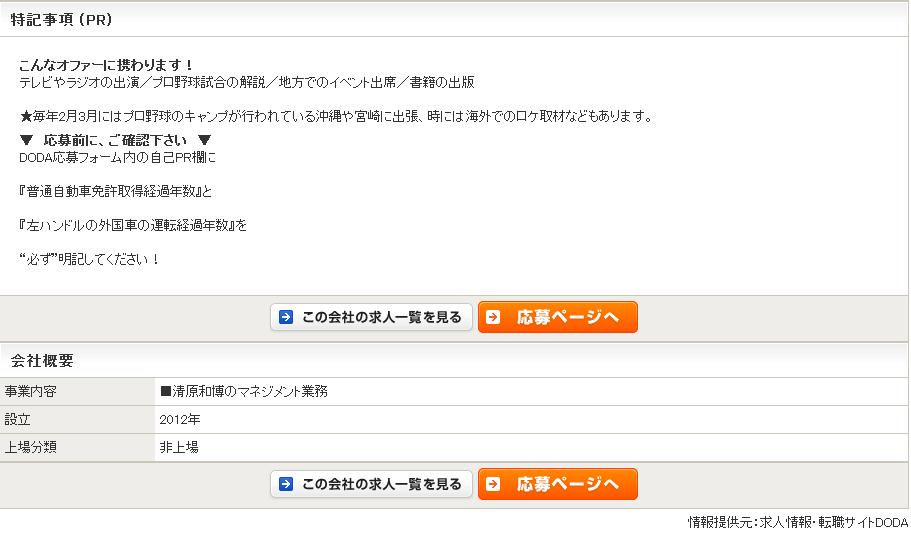Select the 会社概要 section header
Image resolution: width=911 pixels, height=539 pixels.
pyautogui.click(x=42, y=361)
